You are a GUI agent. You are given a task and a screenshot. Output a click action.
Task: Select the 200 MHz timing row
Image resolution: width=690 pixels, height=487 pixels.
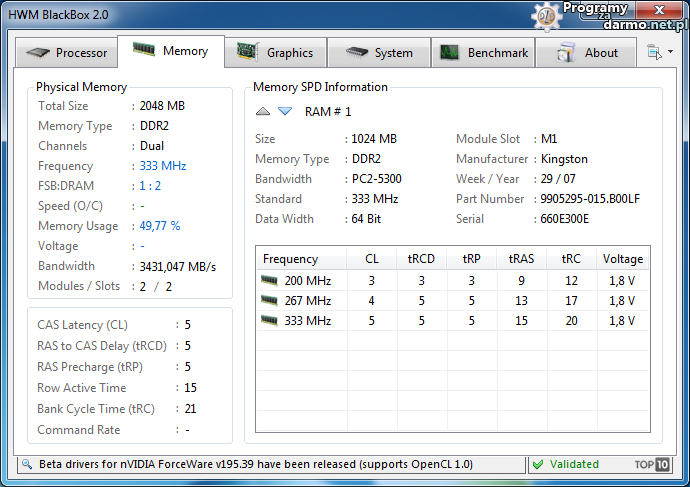coord(305,281)
